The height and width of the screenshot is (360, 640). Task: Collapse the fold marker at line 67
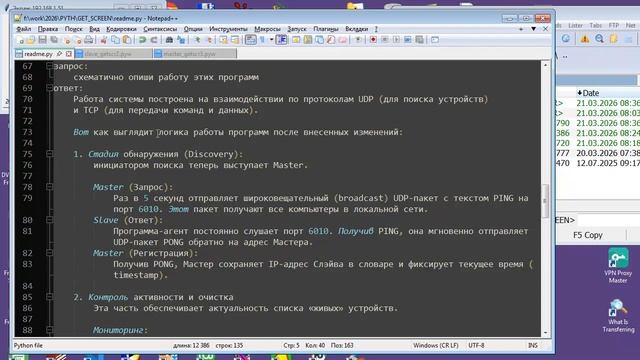pos(49,66)
